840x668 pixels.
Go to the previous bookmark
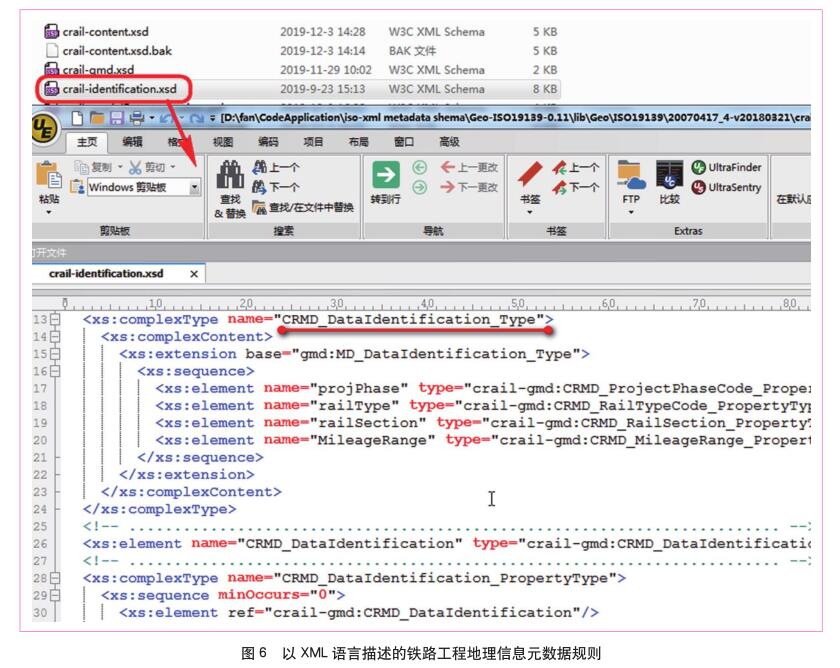point(576,168)
